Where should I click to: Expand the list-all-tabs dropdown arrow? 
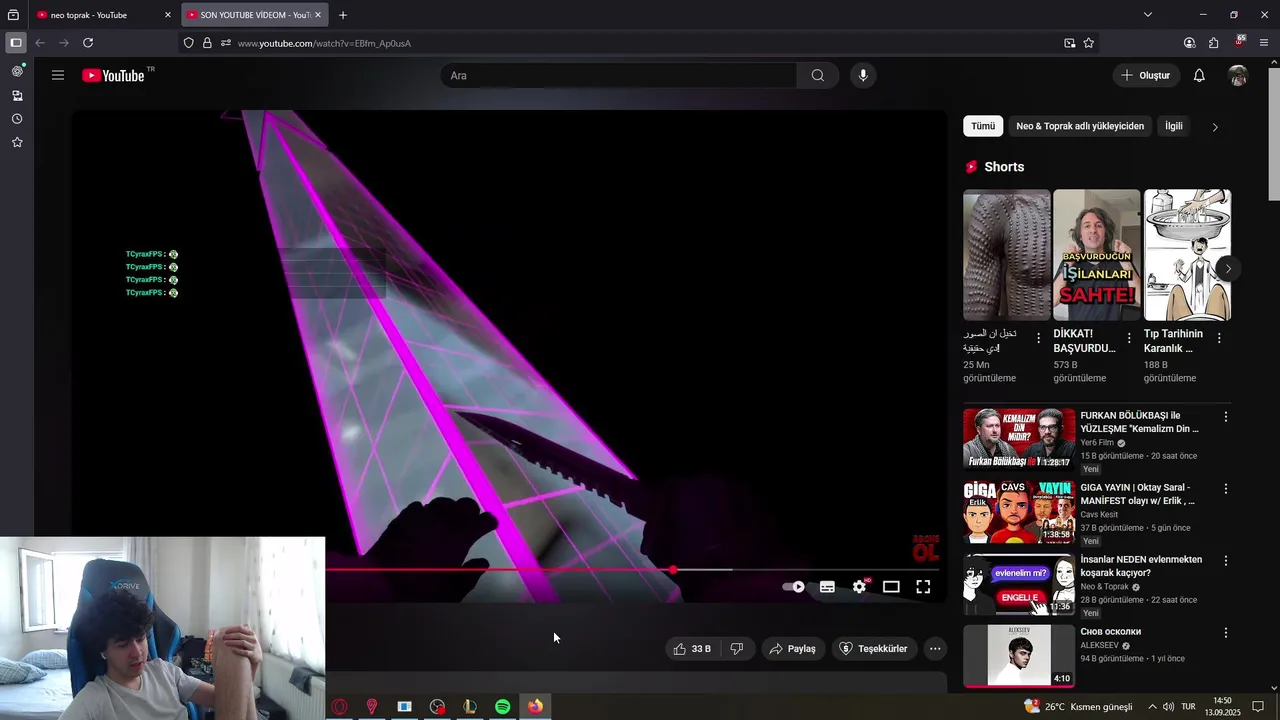pos(1147,15)
